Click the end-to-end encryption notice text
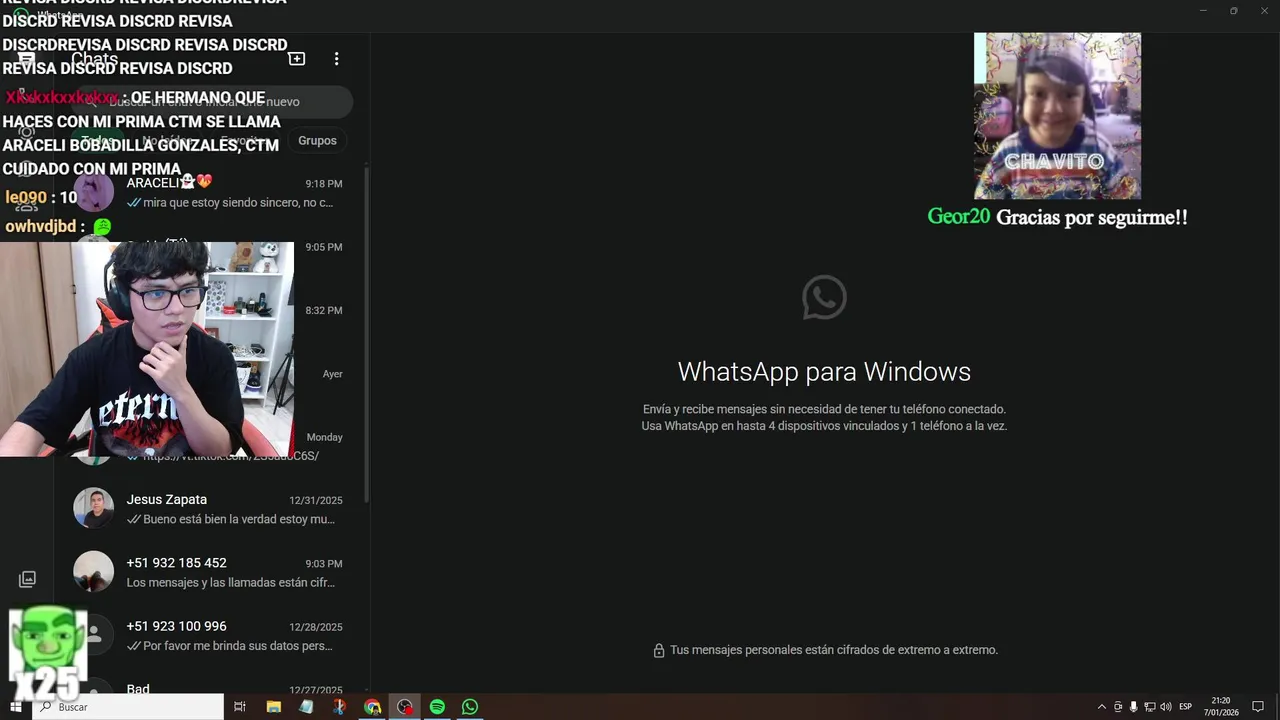 coord(834,650)
